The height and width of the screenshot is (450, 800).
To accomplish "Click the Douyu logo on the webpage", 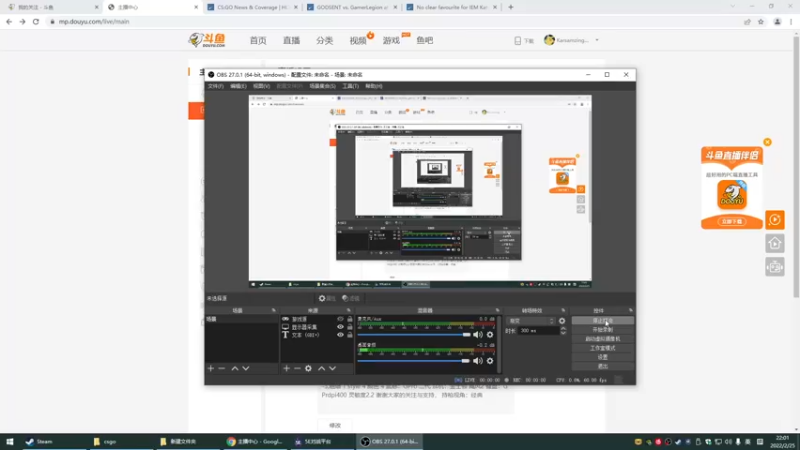I will (207, 40).
